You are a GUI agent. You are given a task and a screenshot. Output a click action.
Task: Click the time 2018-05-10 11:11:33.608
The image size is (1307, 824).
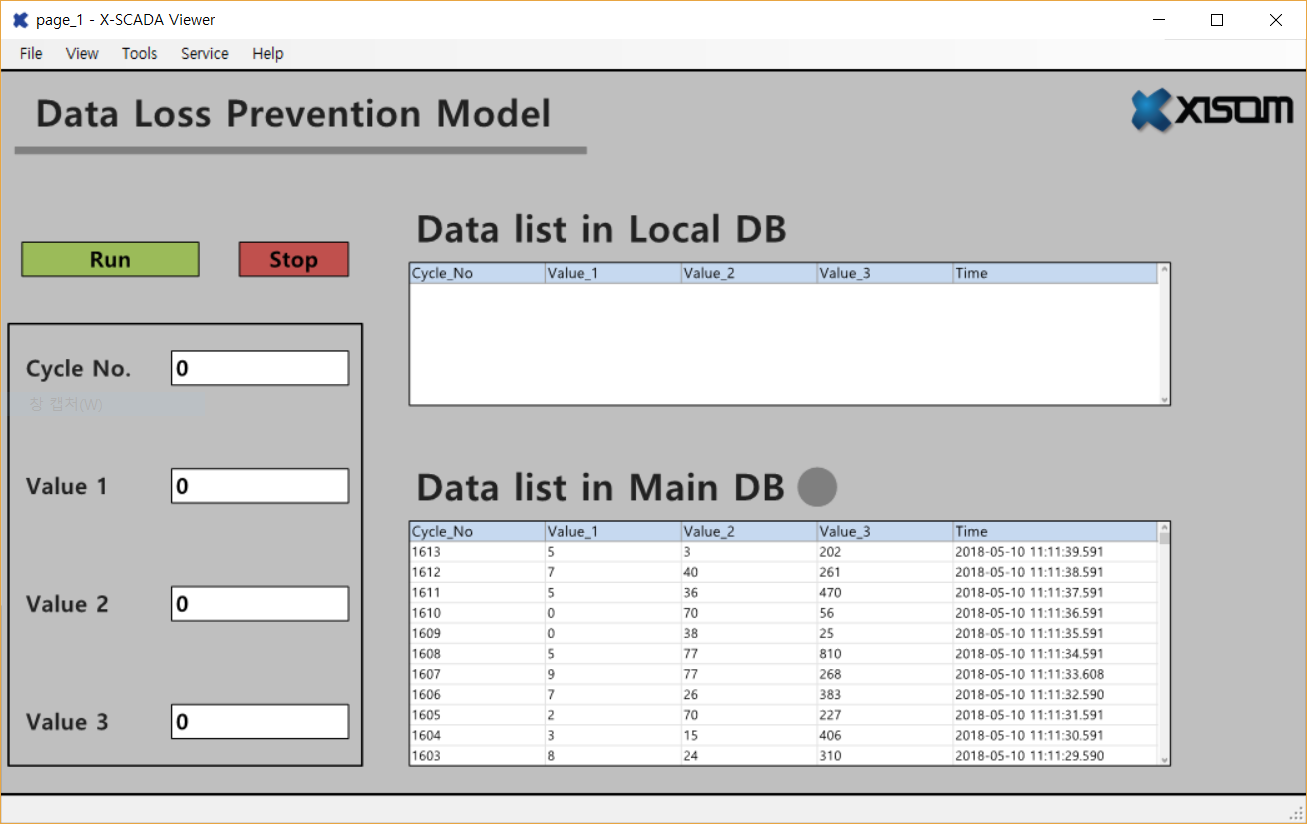tap(1030, 674)
